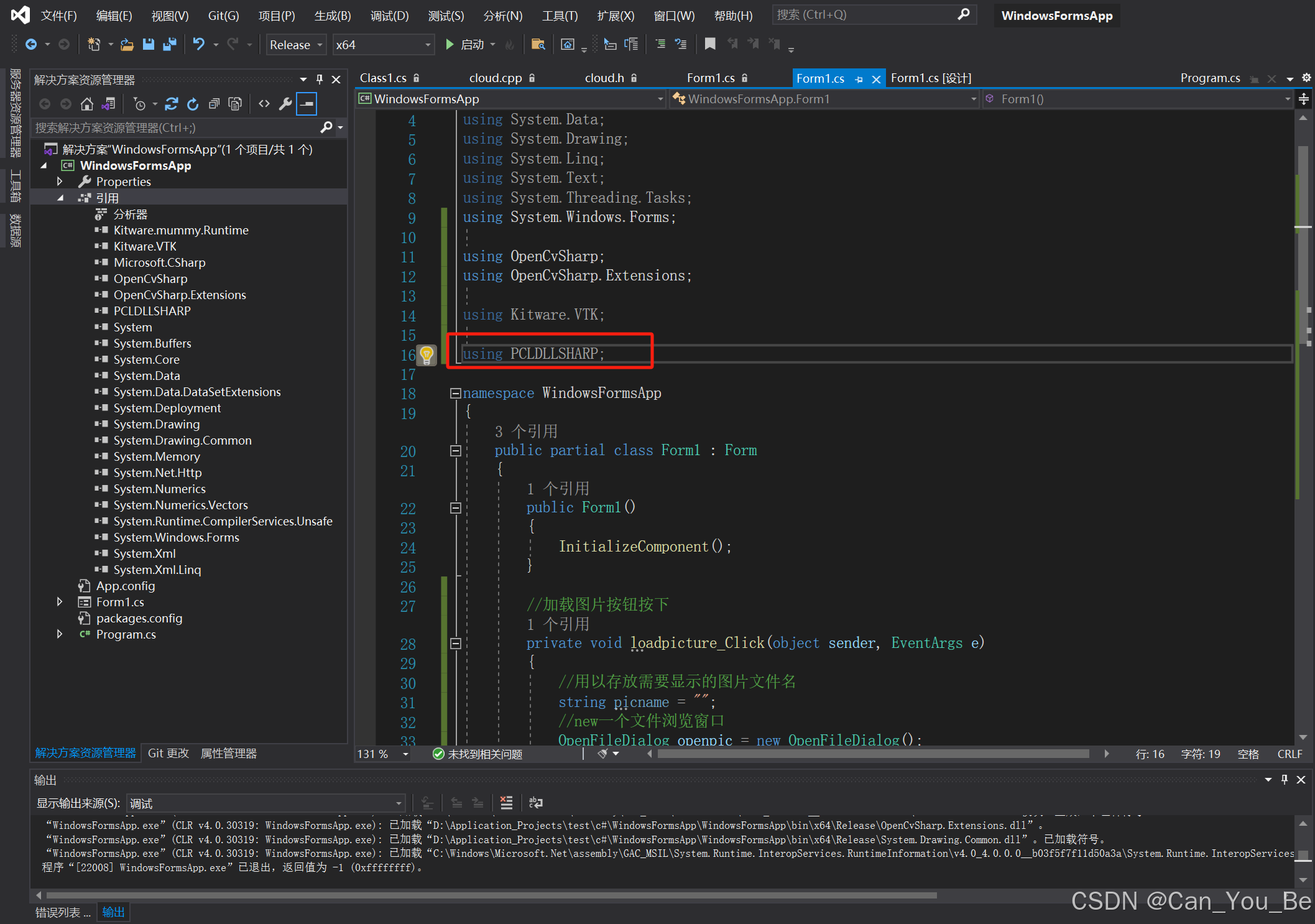This screenshot has height=924, width=1315.
Task: Pin the Form1.cs editor tab
Action: pos(859,78)
